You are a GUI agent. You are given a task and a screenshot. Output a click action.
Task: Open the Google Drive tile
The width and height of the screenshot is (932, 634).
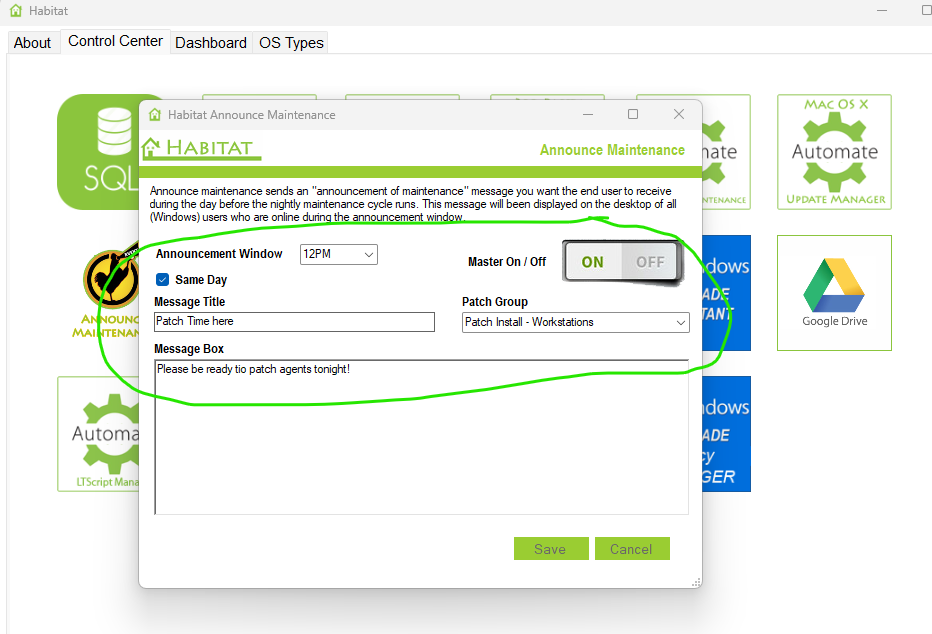[833, 293]
